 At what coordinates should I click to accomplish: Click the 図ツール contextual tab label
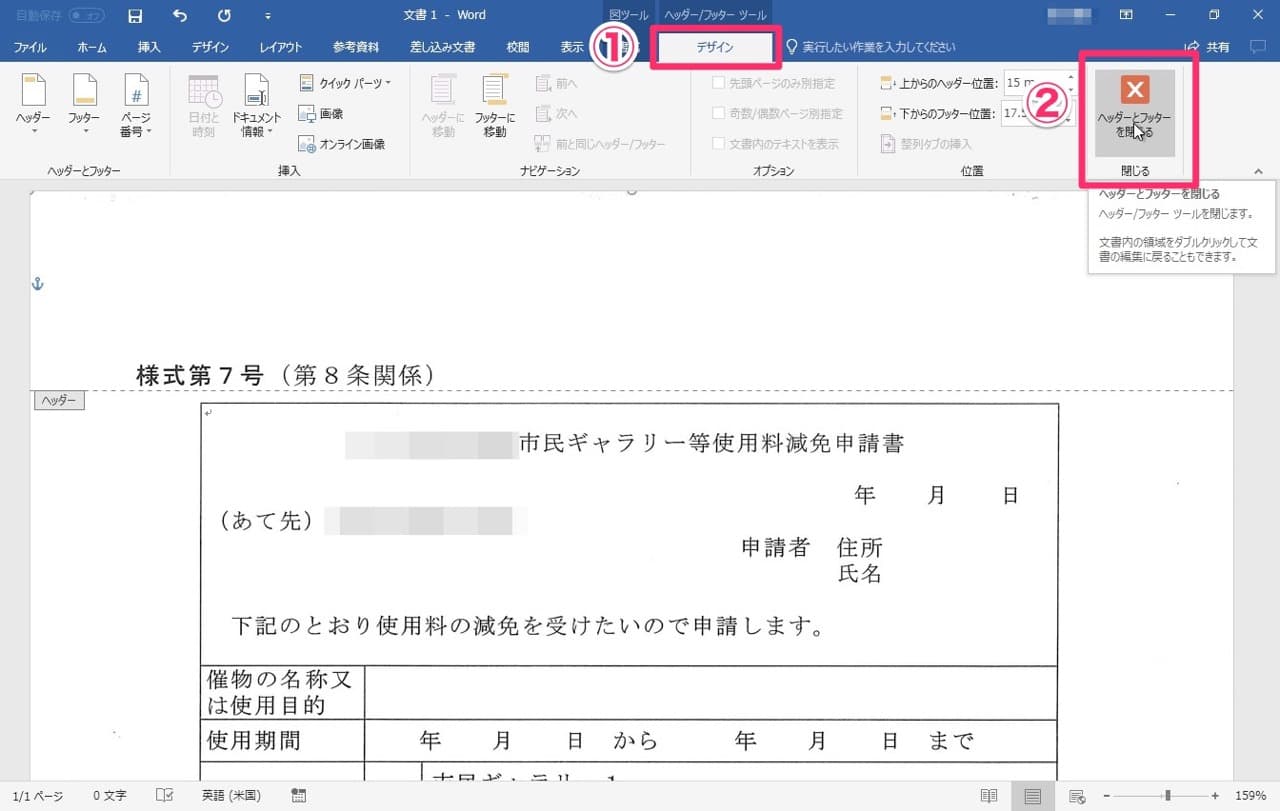point(629,15)
